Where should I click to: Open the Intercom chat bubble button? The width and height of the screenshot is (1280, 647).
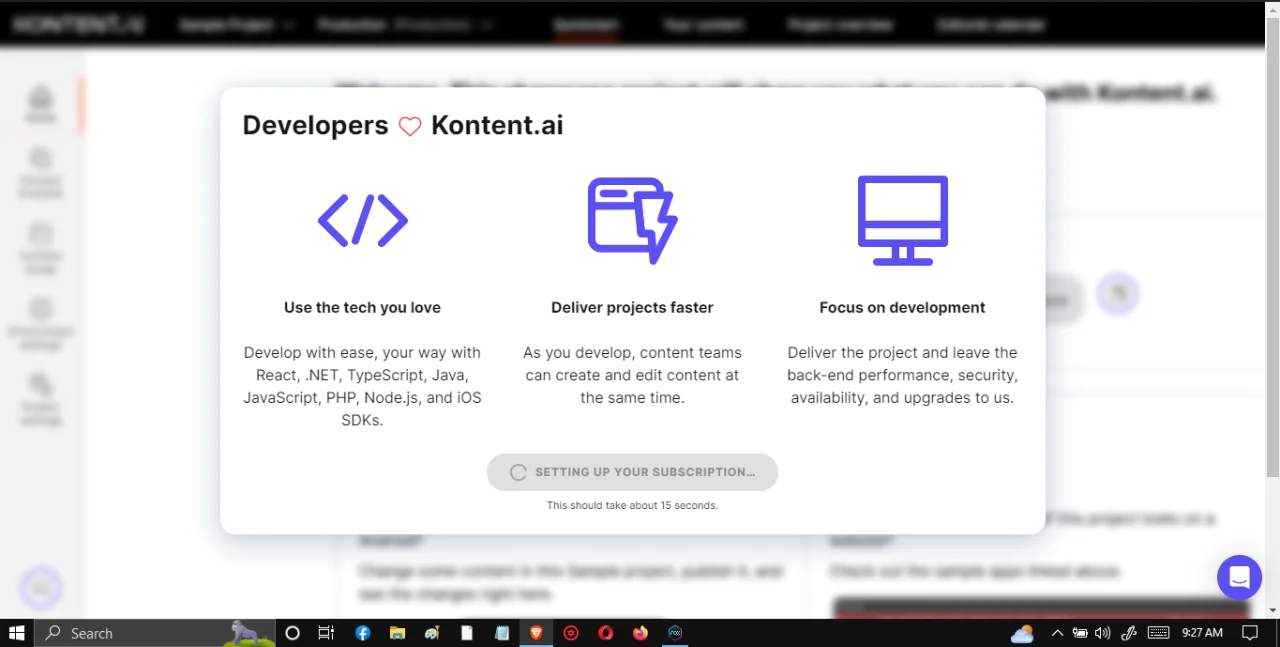pyautogui.click(x=1240, y=577)
